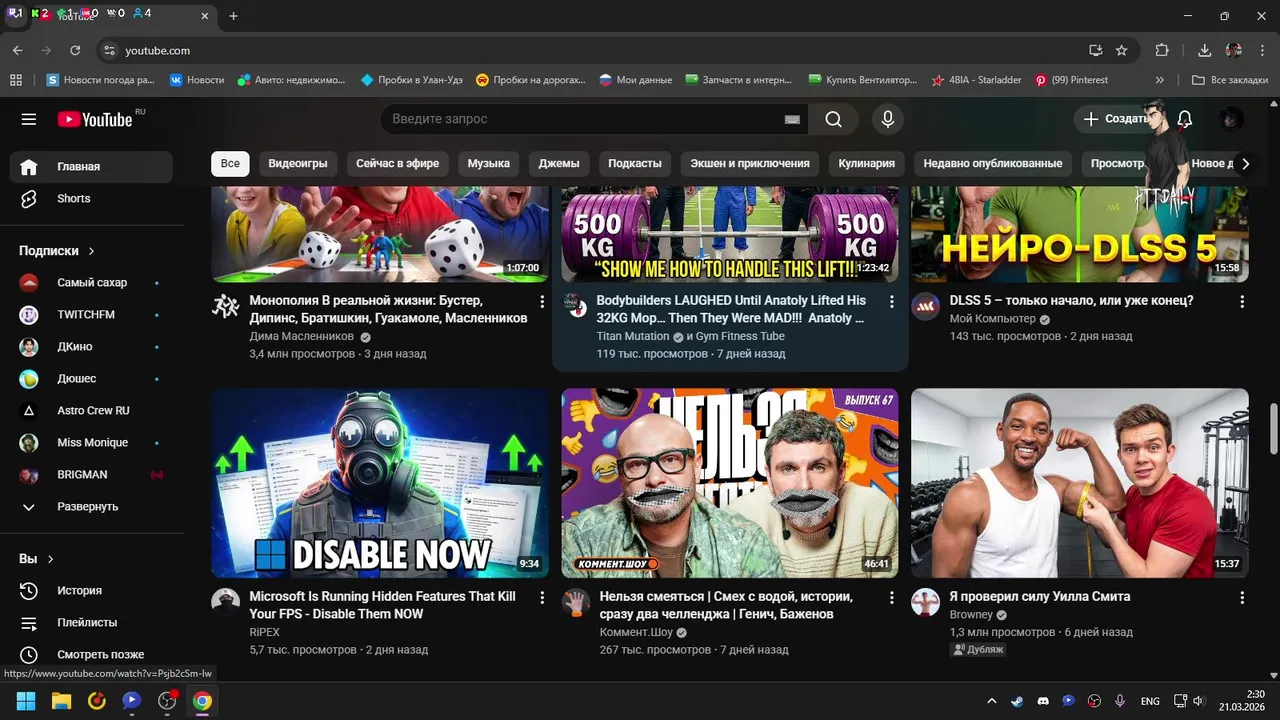Open Browney channel avatar
This screenshot has width=1280, height=720.
(925, 602)
